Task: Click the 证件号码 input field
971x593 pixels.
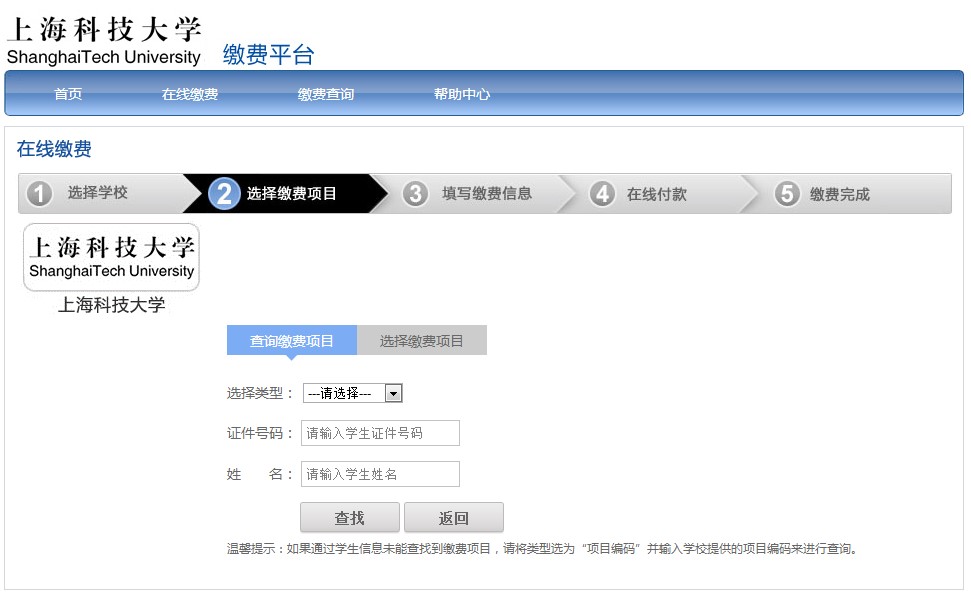Action: 380,432
